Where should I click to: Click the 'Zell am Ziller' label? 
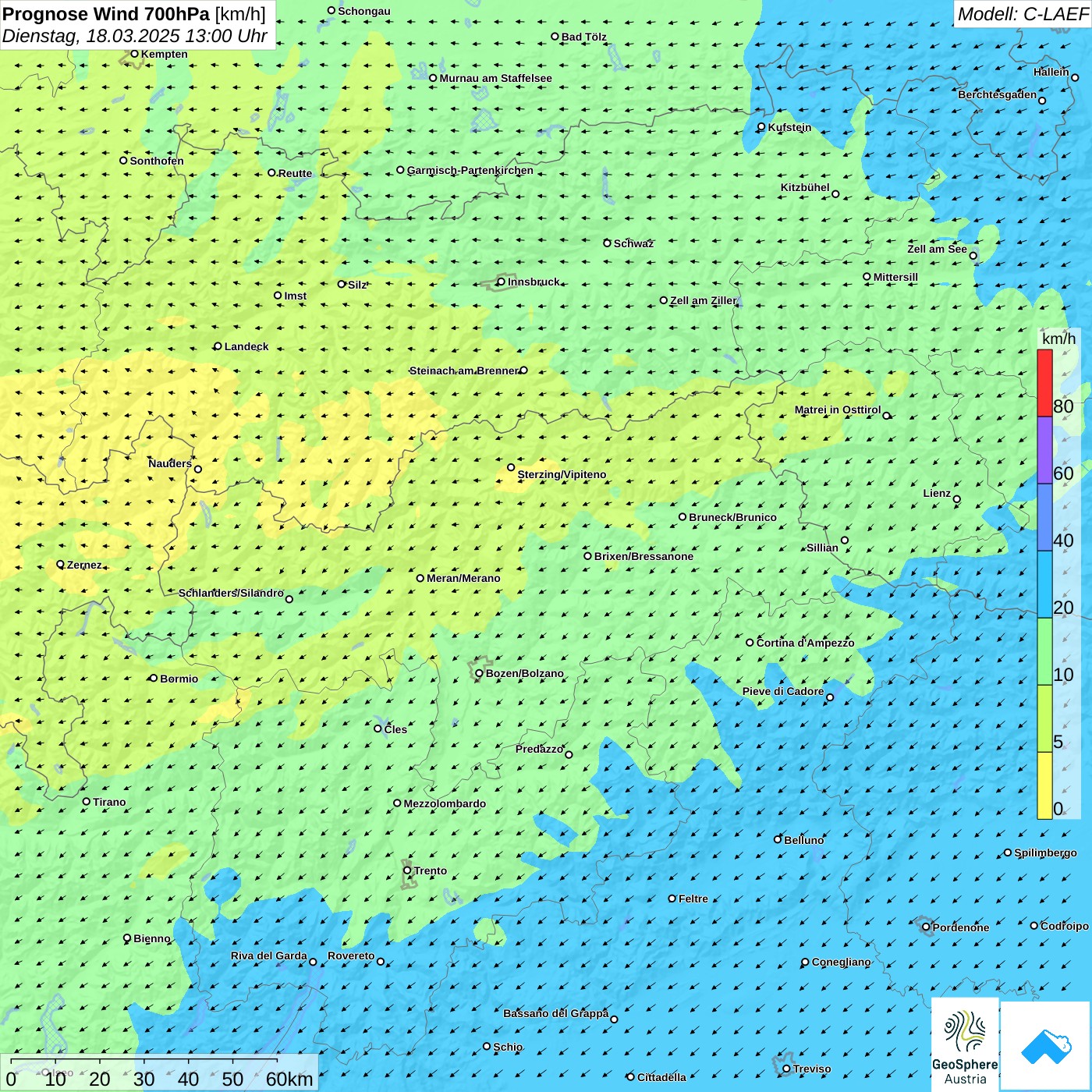click(703, 300)
